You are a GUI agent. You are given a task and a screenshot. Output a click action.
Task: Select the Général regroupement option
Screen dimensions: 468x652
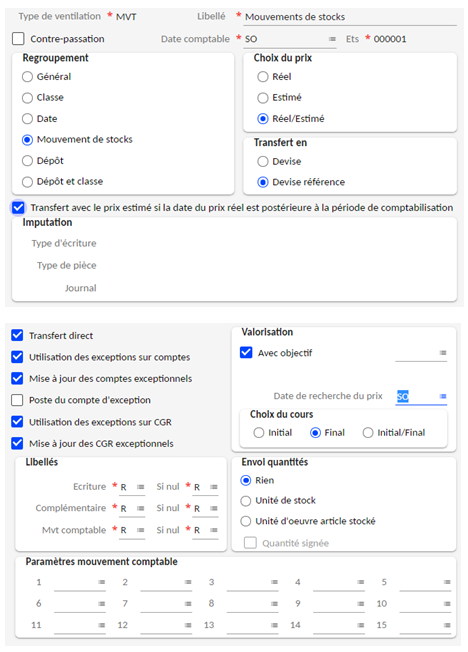point(27,77)
